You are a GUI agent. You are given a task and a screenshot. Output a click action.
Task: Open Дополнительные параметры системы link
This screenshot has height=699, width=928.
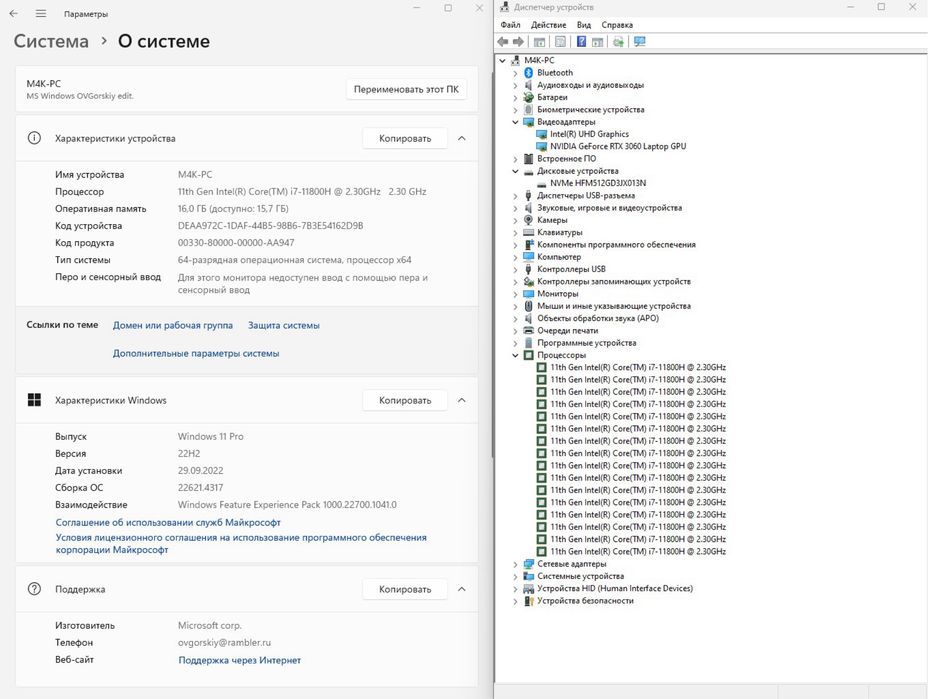pyautogui.click(x=196, y=353)
